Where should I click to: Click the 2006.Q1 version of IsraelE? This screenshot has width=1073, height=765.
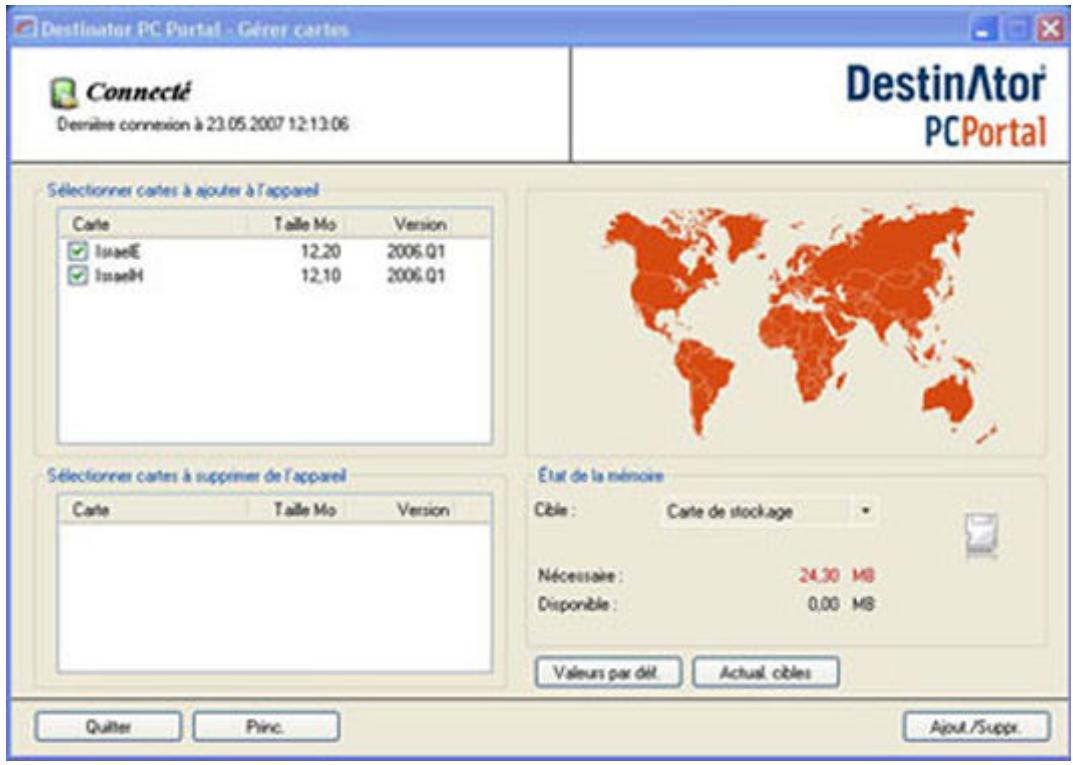[416, 252]
